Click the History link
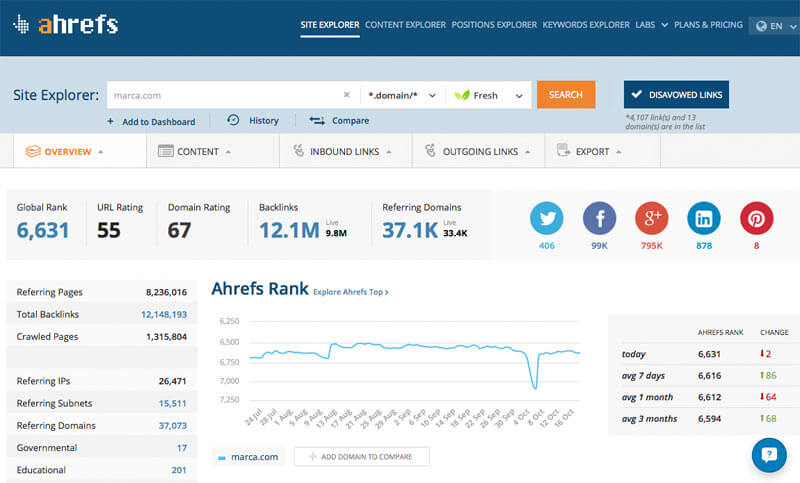 (264, 121)
